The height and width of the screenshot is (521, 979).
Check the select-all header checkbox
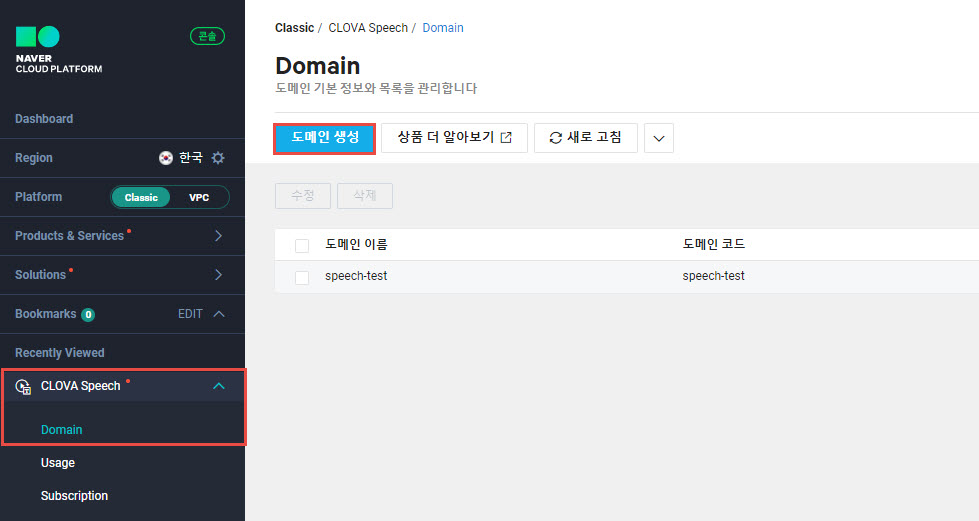click(302, 246)
